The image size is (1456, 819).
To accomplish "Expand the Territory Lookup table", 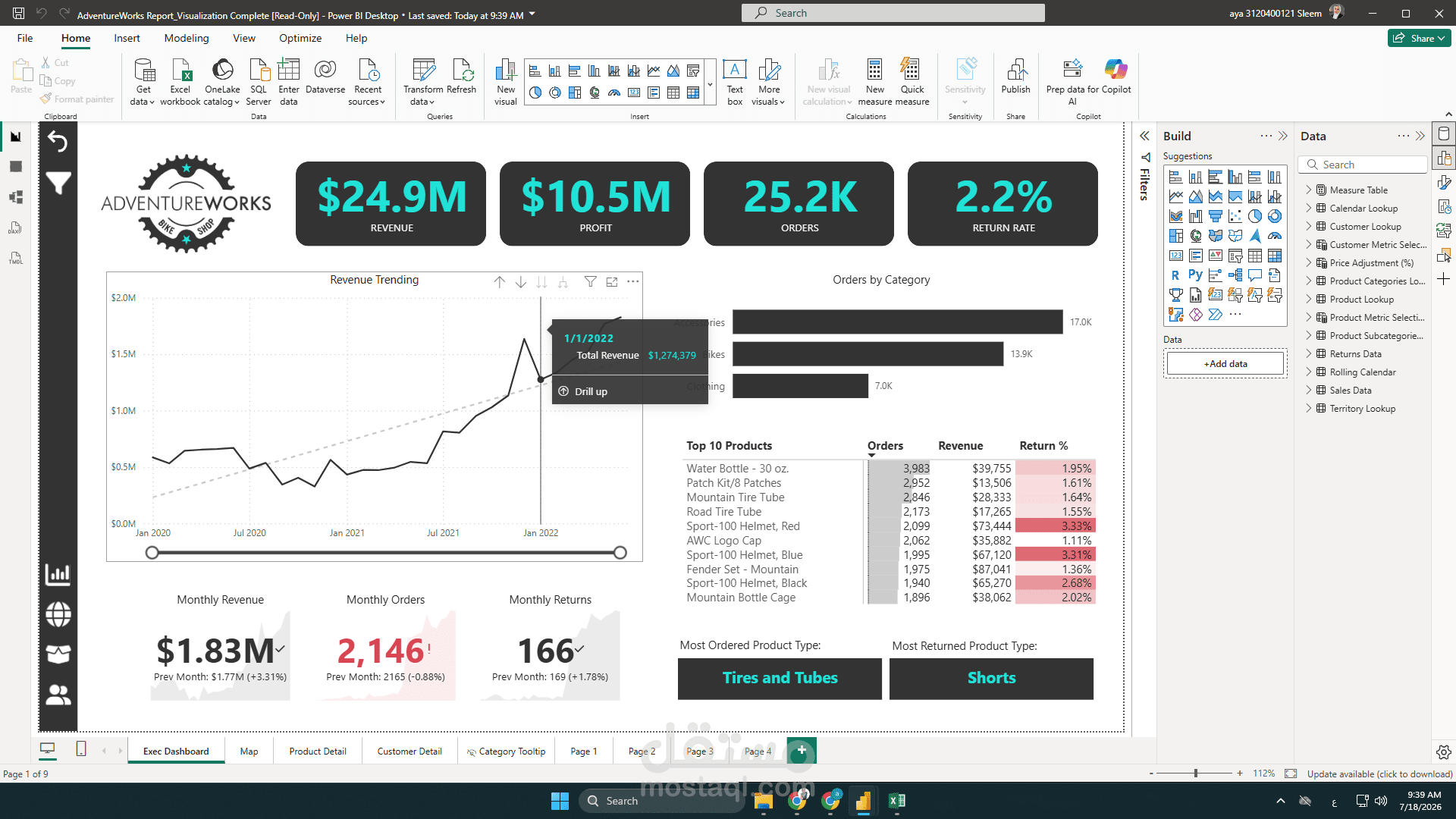I will pos(1309,408).
